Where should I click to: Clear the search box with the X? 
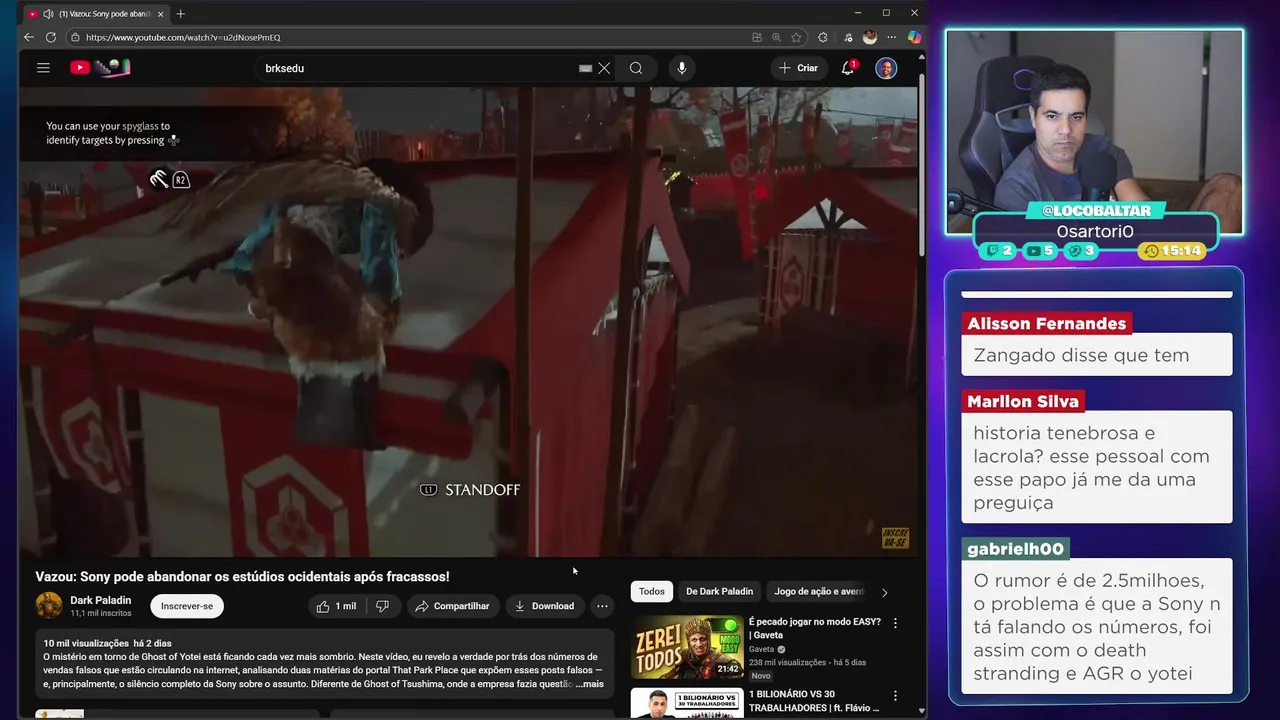[604, 68]
